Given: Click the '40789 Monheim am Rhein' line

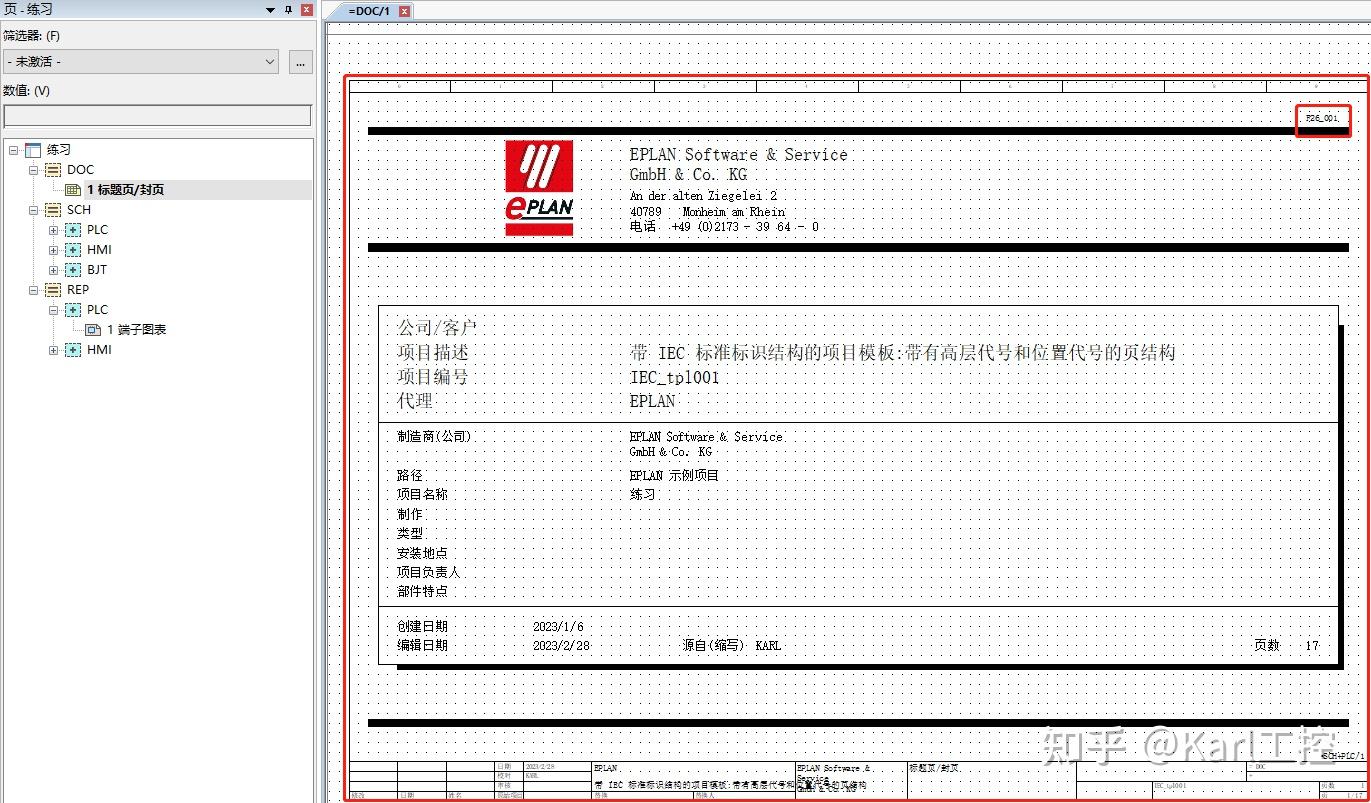Looking at the screenshot, I should [x=707, y=212].
